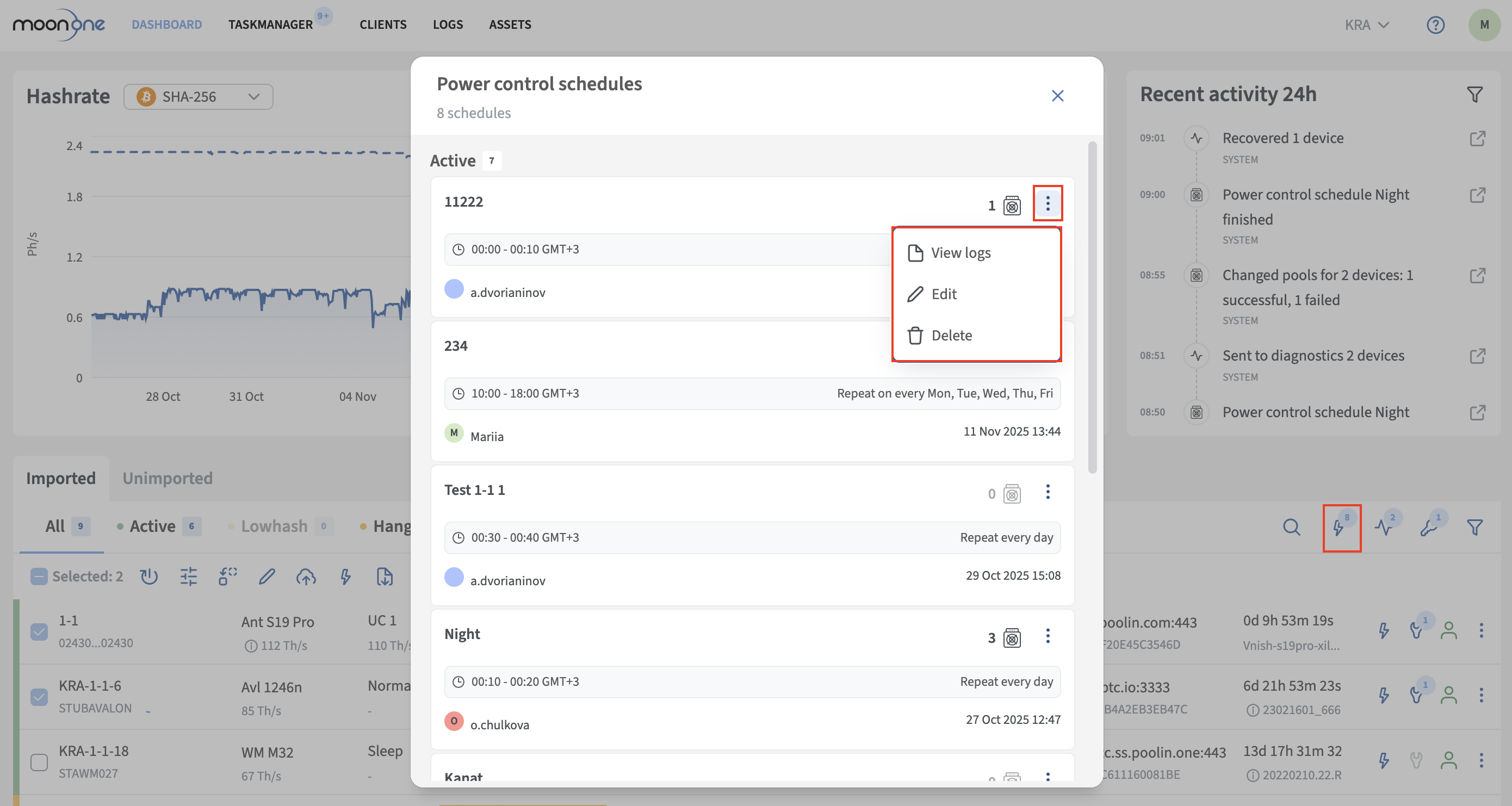Click the wrench maintenance icon with badge 1
Image resolution: width=1512 pixels, height=806 pixels.
coord(1429,527)
